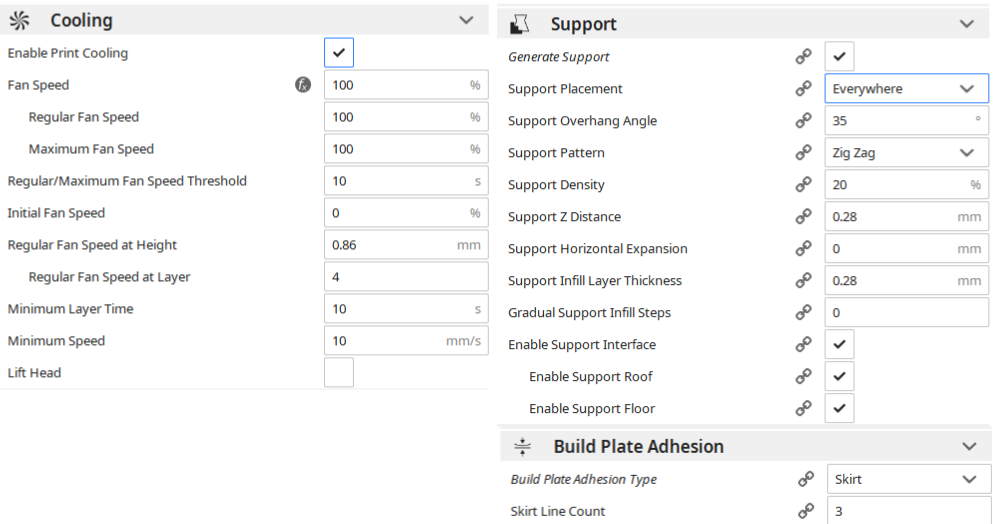Open the Support Pattern Zig Zag dropdown
This screenshot has width=996, height=524.
tap(906, 153)
